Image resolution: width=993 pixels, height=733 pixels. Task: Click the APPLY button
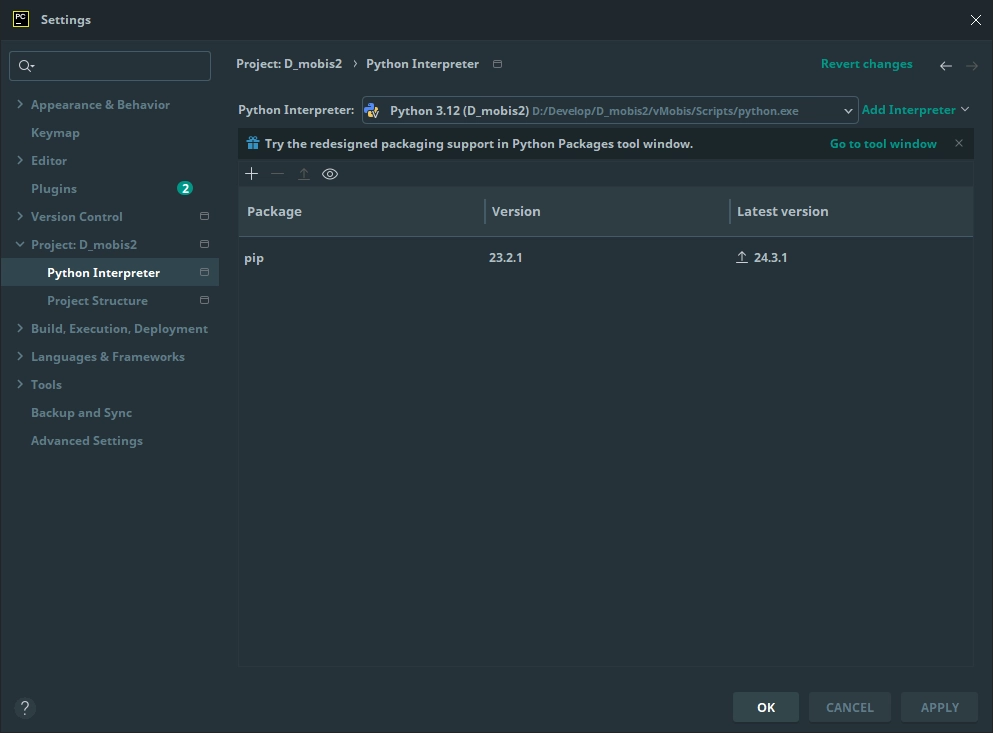tap(939, 707)
